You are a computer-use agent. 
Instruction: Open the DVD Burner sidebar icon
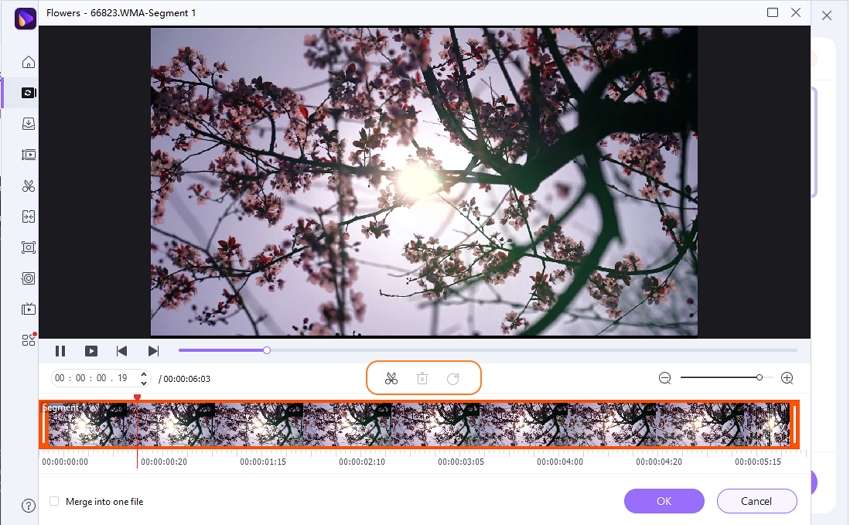(x=29, y=278)
